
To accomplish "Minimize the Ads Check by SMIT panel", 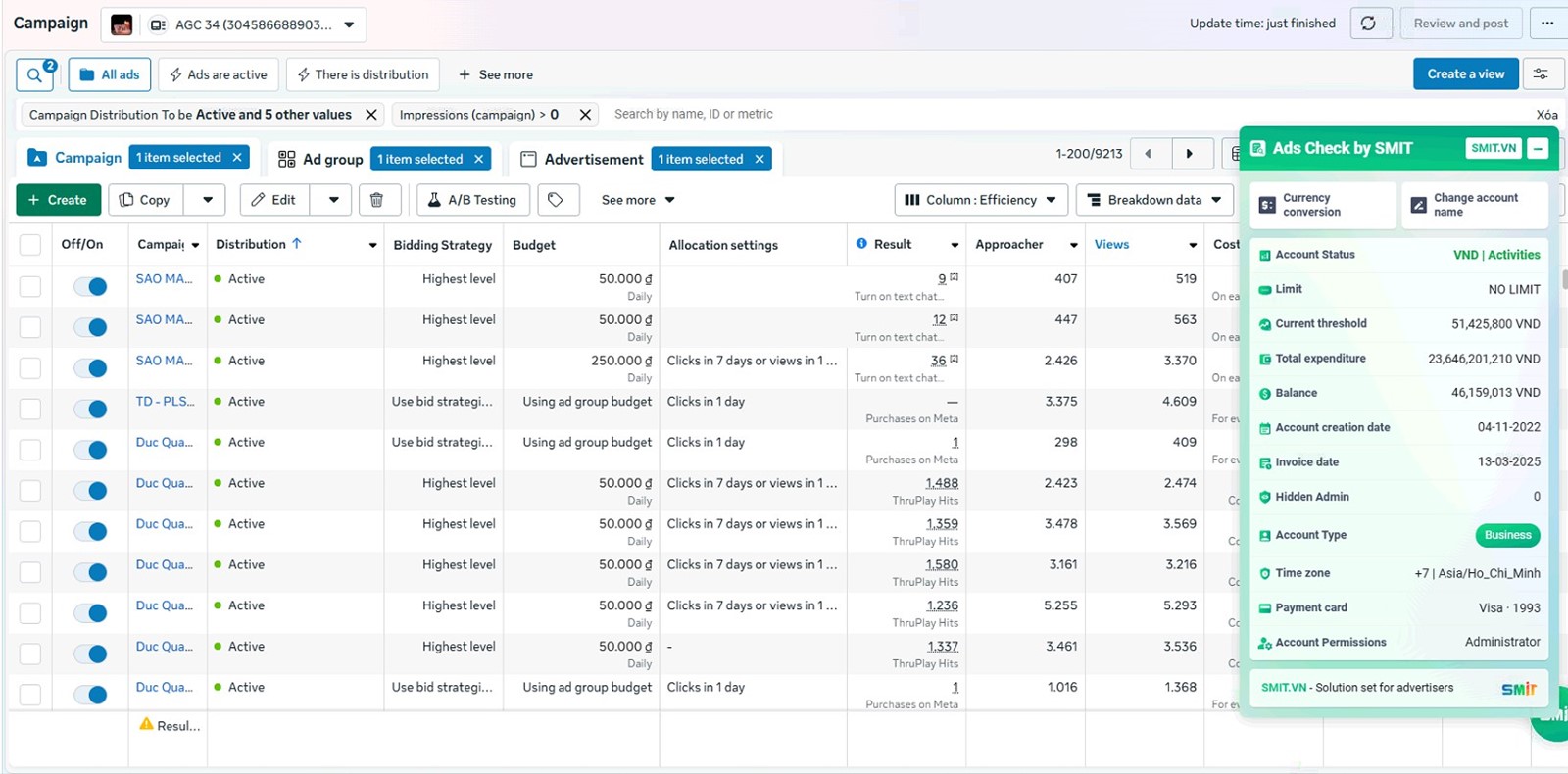I will click(x=1538, y=149).
